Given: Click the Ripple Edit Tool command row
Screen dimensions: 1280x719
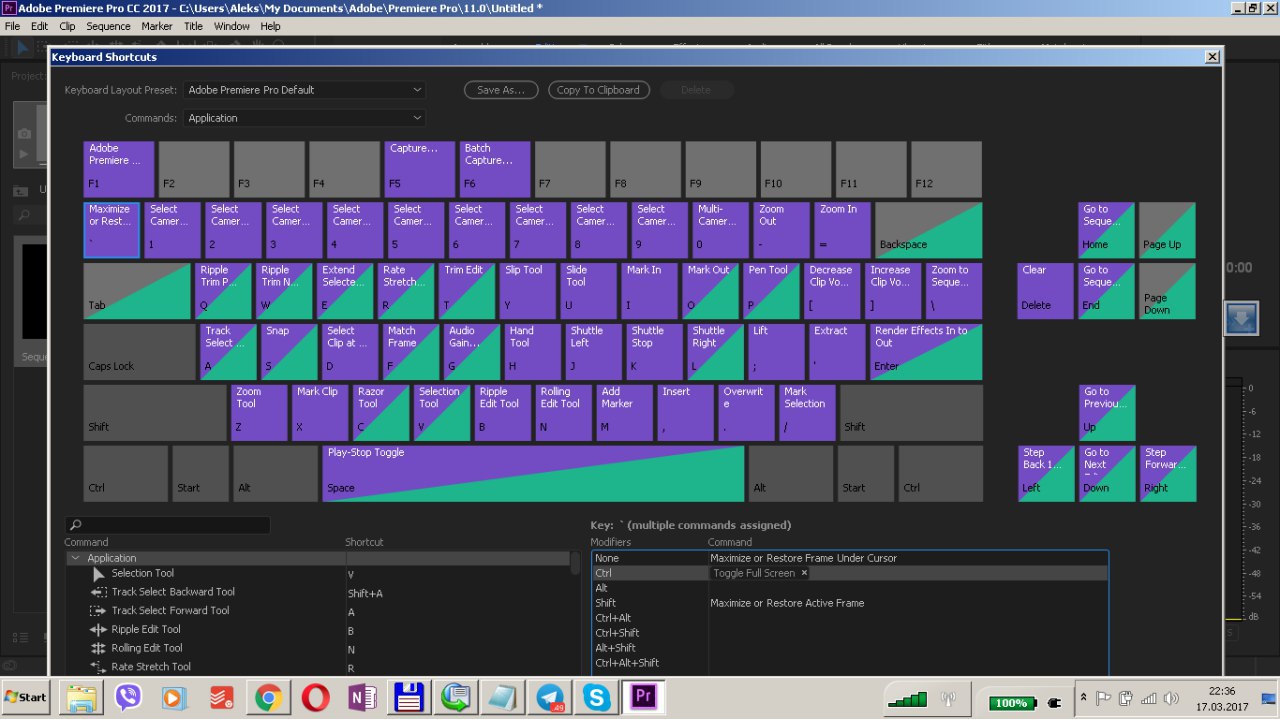Looking at the screenshot, I should point(318,630).
